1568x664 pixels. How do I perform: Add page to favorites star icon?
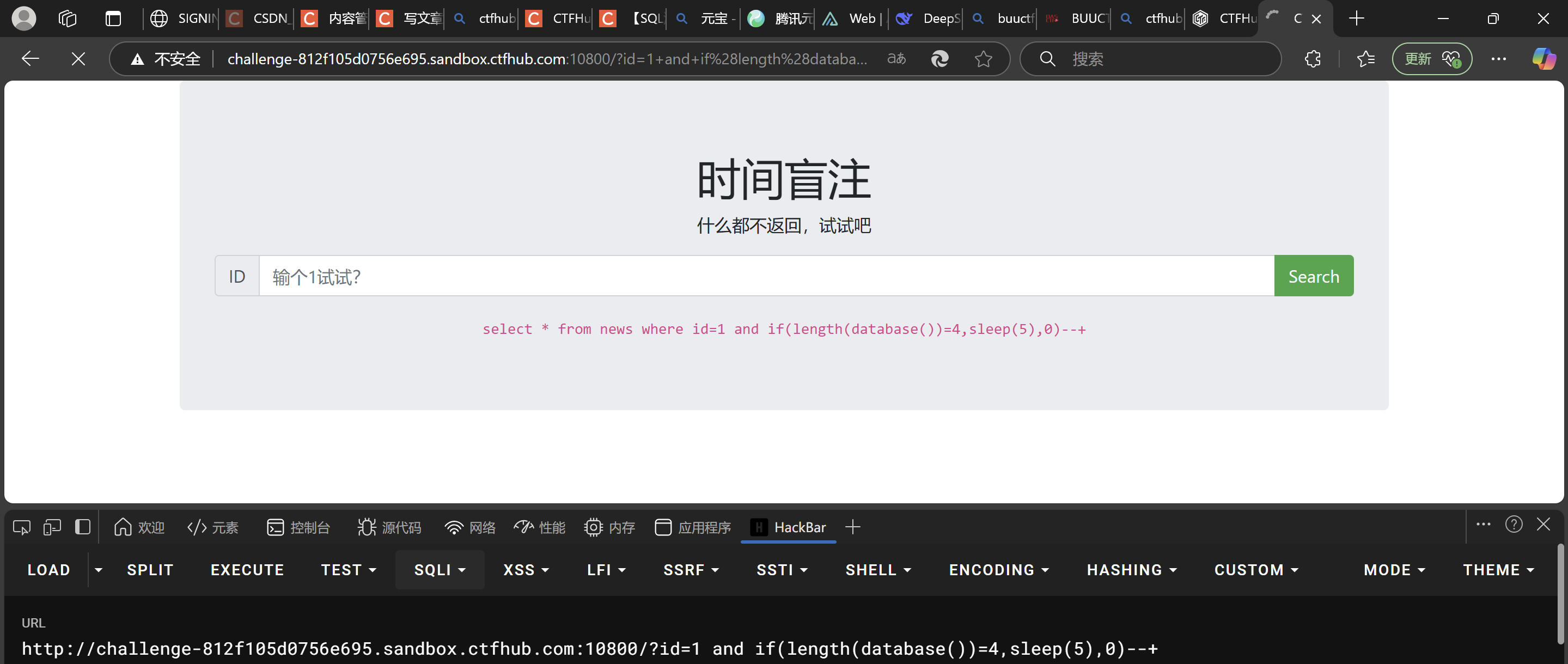click(x=983, y=59)
